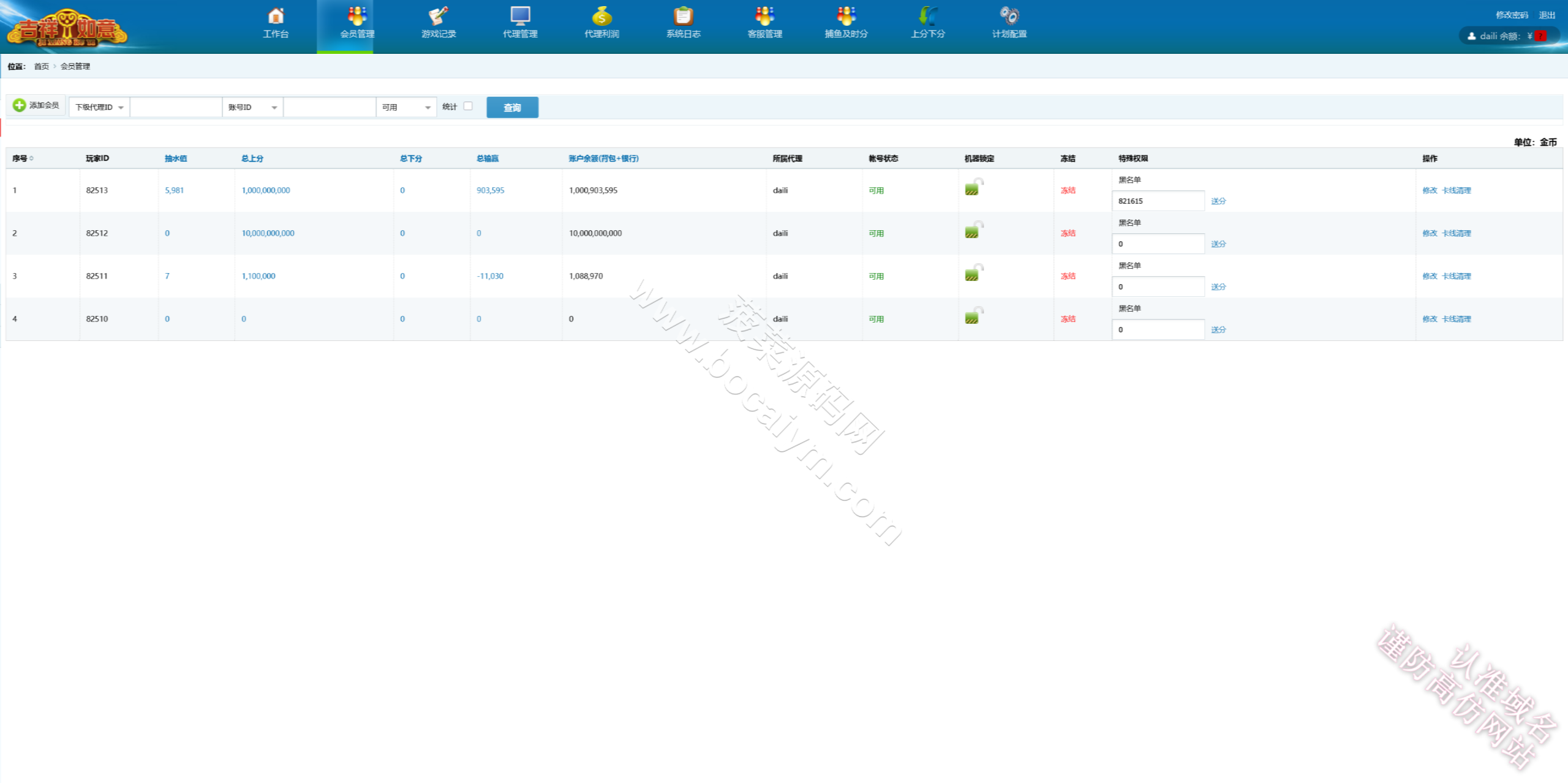This screenshot has height=783, width=1568.
Task: Click 送分 for player 82510
Action: (1218, 329)
